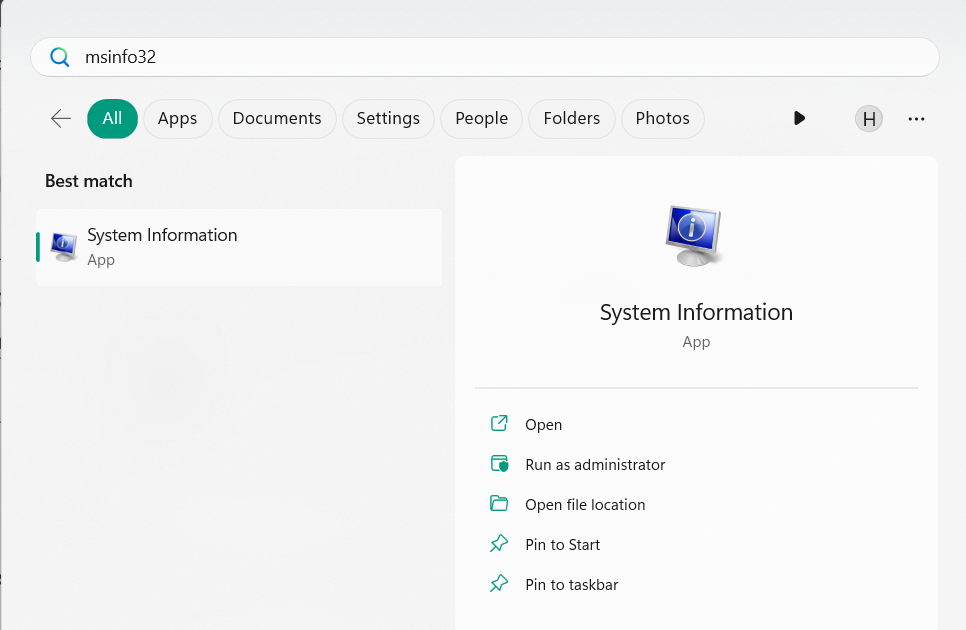966x630 pixels.
Task: Switch to the Documents filter tab
Action: [277, 118]
